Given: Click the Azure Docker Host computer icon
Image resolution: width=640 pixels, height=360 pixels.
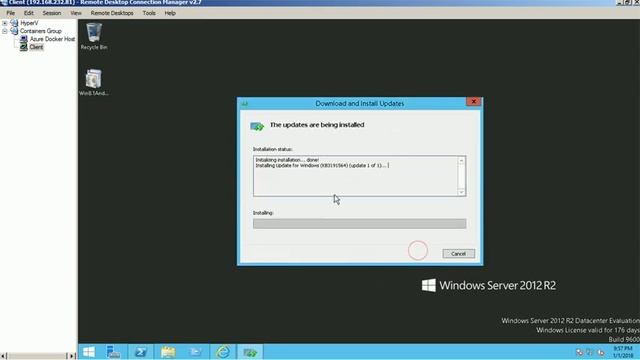Looking at the screenshot, I should 24,39.
